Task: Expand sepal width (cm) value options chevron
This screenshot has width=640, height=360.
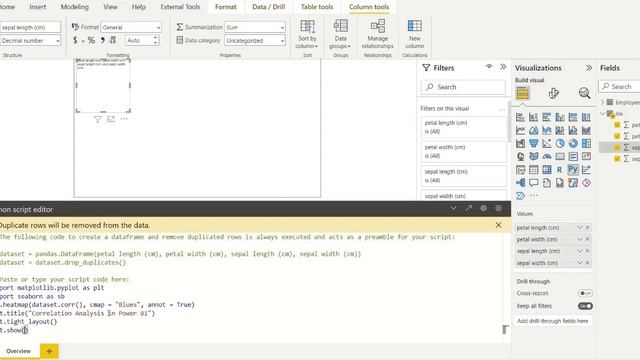Action: click(x=580, y=263)
